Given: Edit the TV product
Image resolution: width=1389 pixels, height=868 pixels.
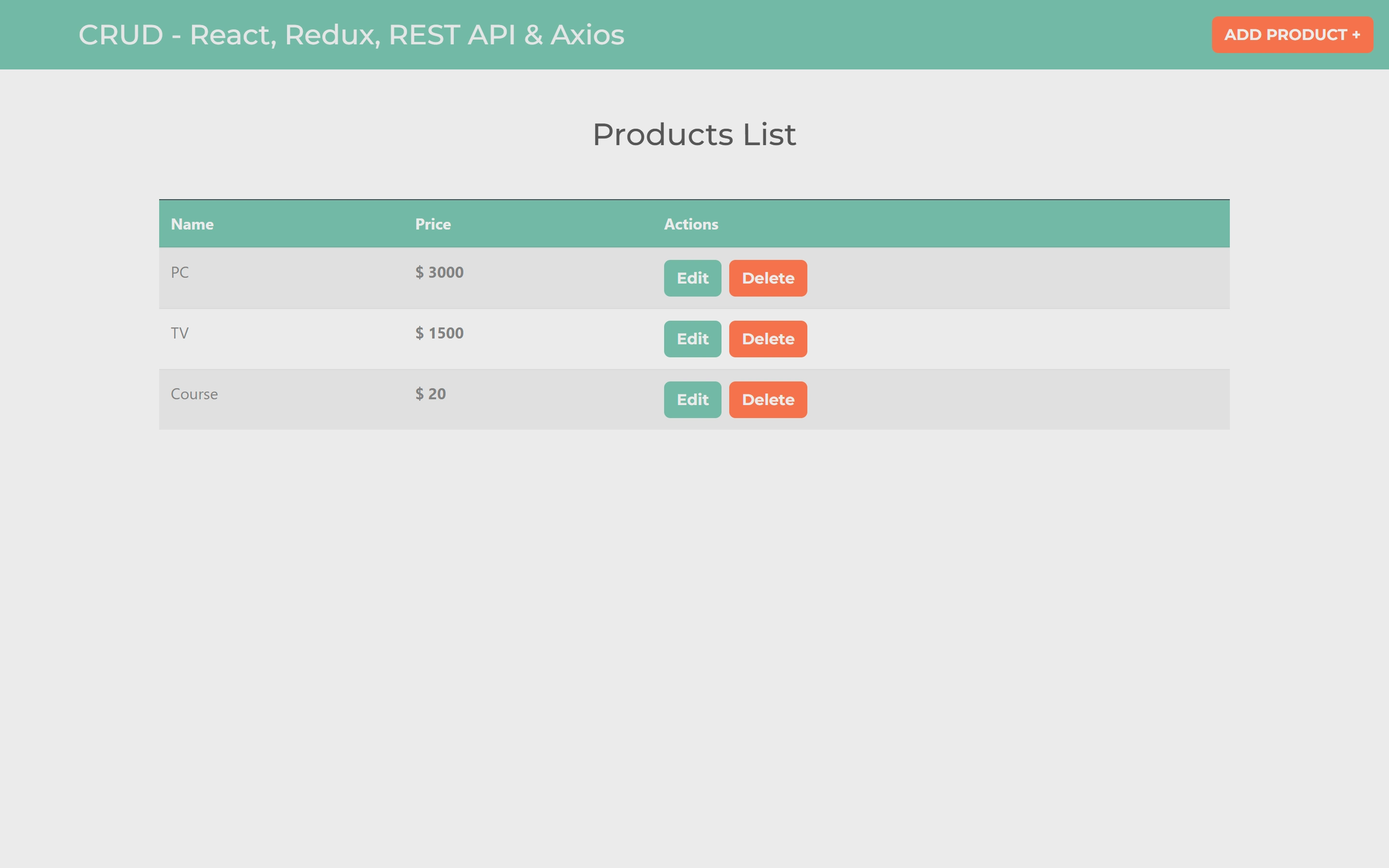Looking at the screenshot, I should (x=692, y=339).
